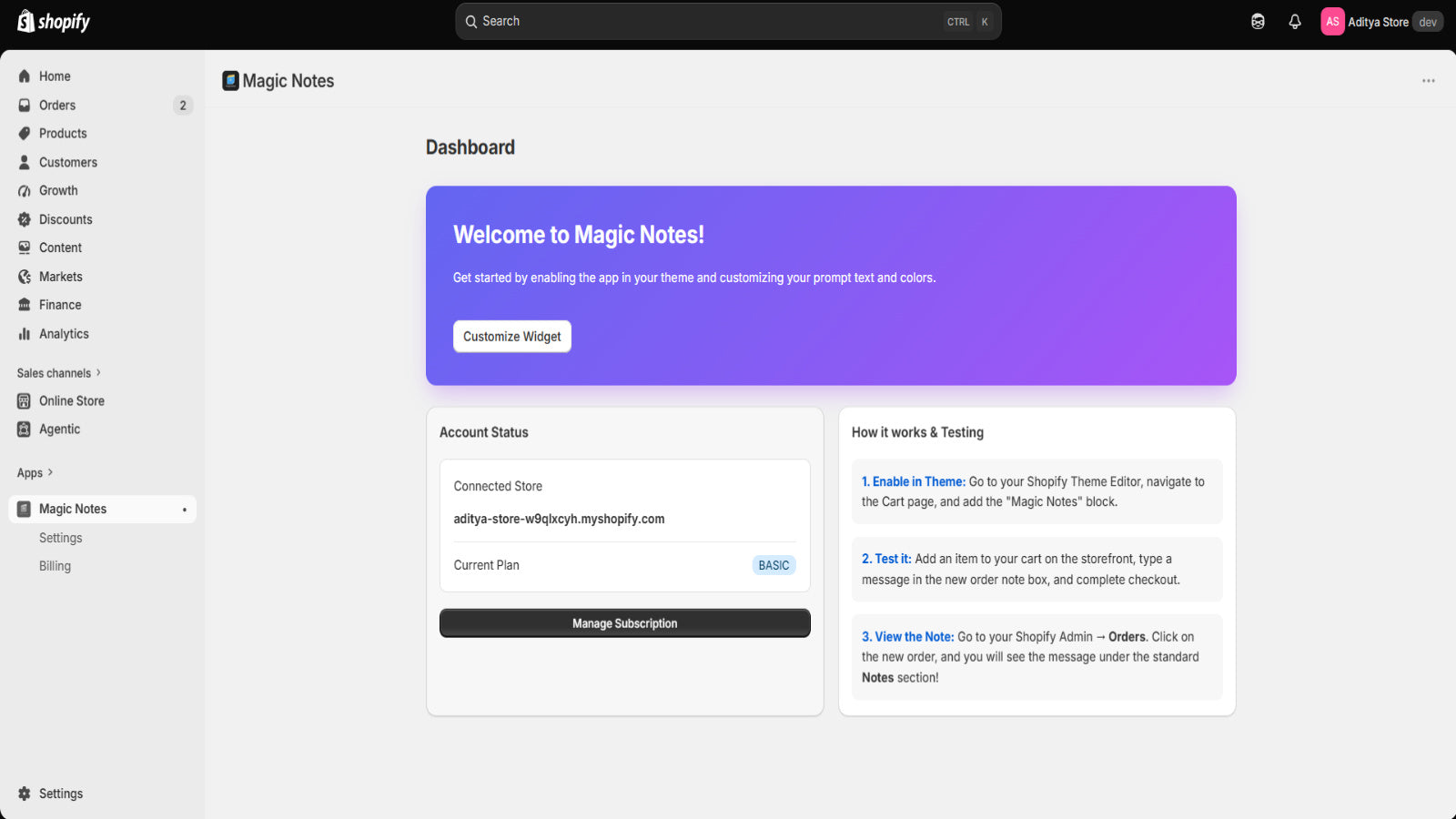The image size is (1456, 819).
Task: Click the AS store avatar
Action: pyautogui.click(x=1332, y=22)
